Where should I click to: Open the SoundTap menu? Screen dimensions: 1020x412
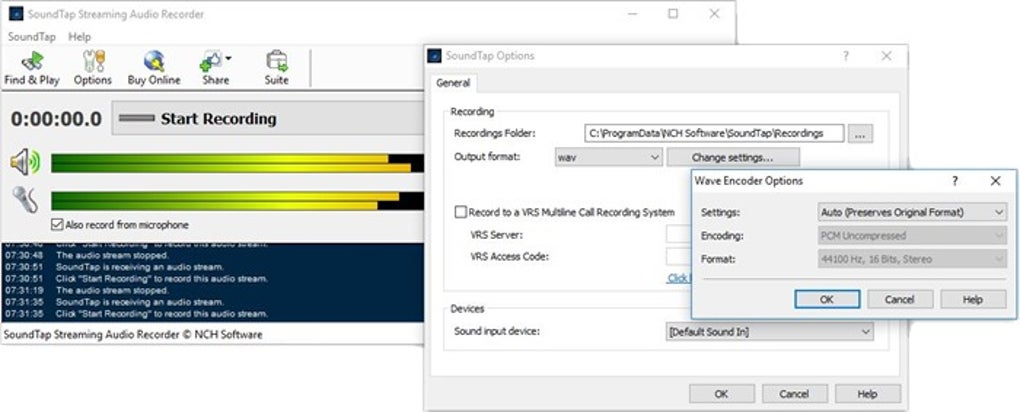(31, 36)
